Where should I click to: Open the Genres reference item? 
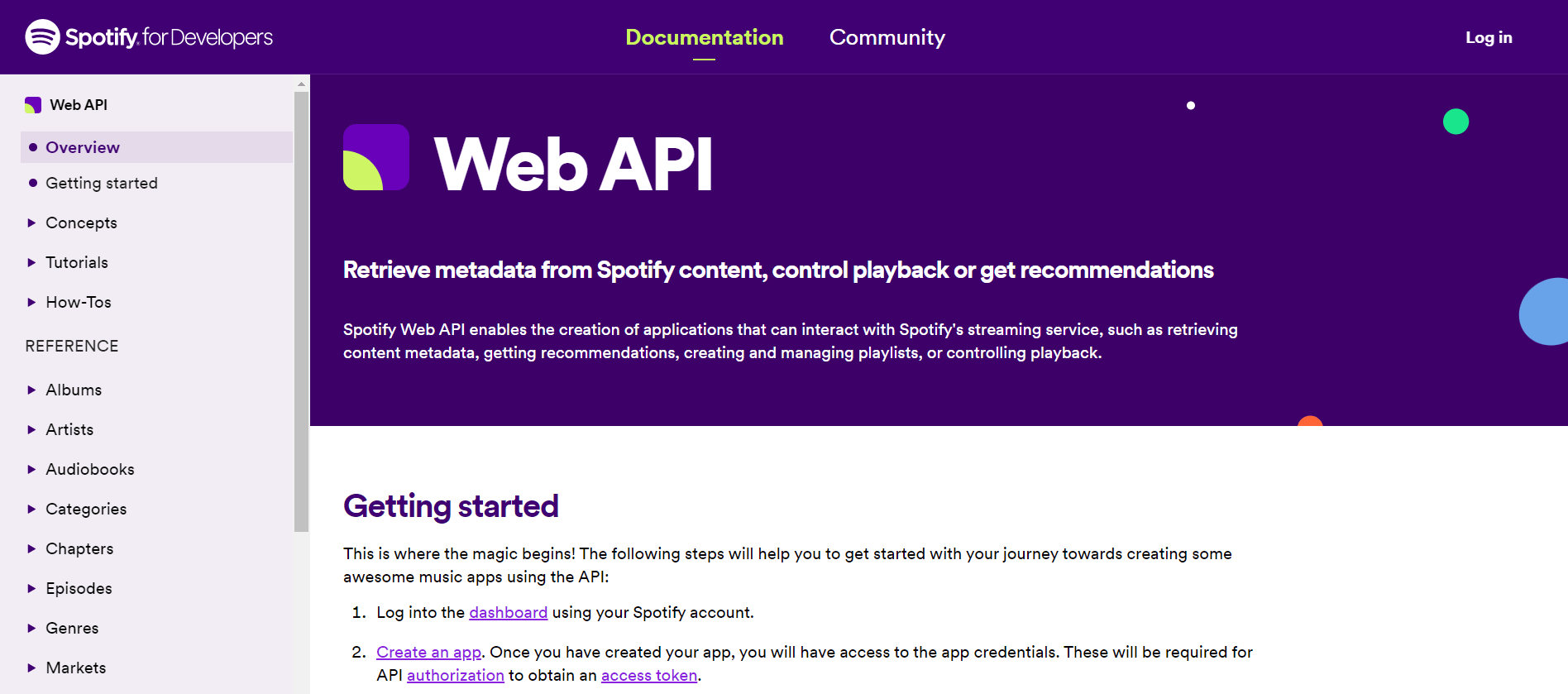(72, 628)
